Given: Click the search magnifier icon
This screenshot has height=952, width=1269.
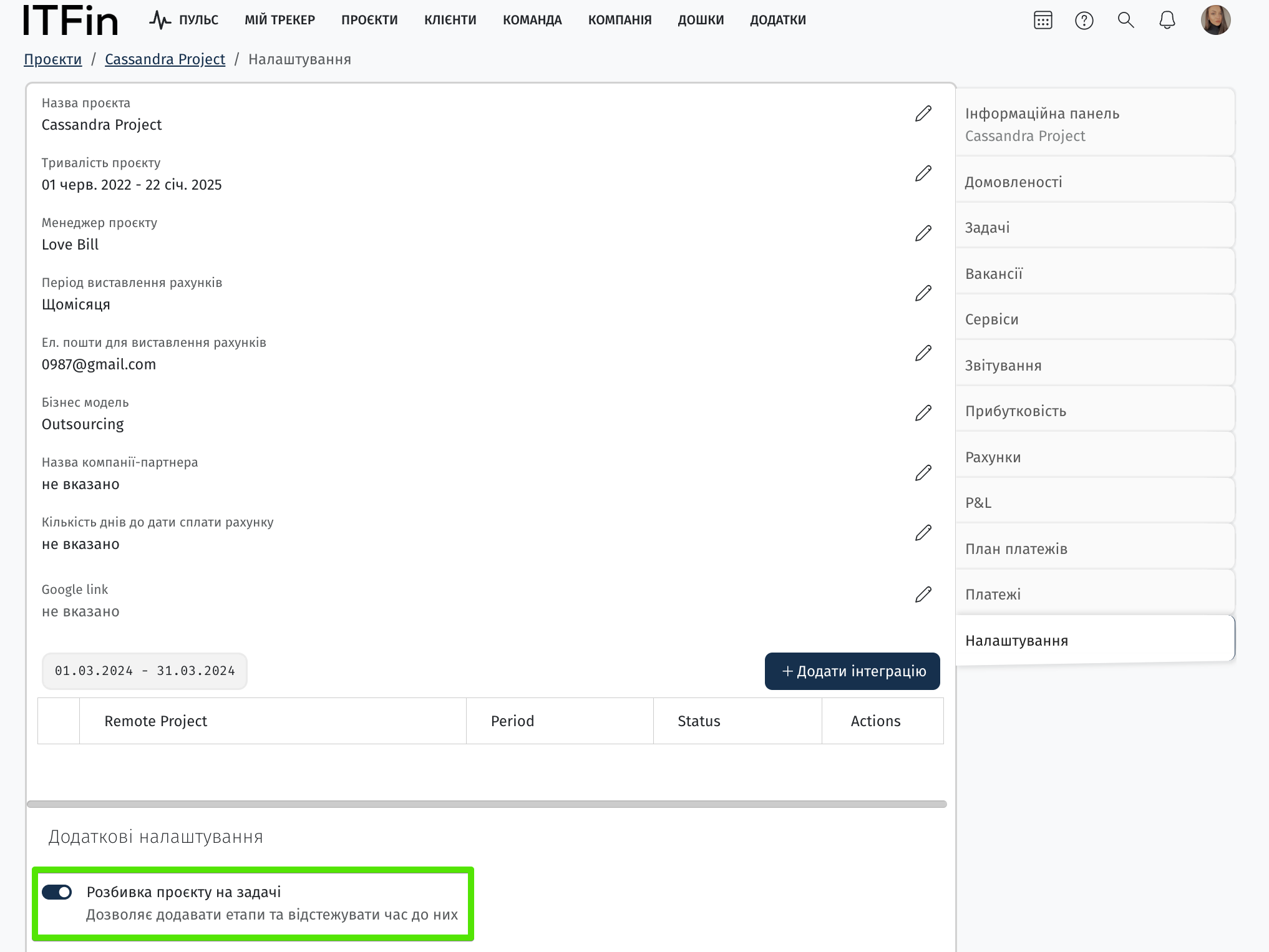Looking at the screenshot, I should pyautogui.click(x=1126, y=20).
